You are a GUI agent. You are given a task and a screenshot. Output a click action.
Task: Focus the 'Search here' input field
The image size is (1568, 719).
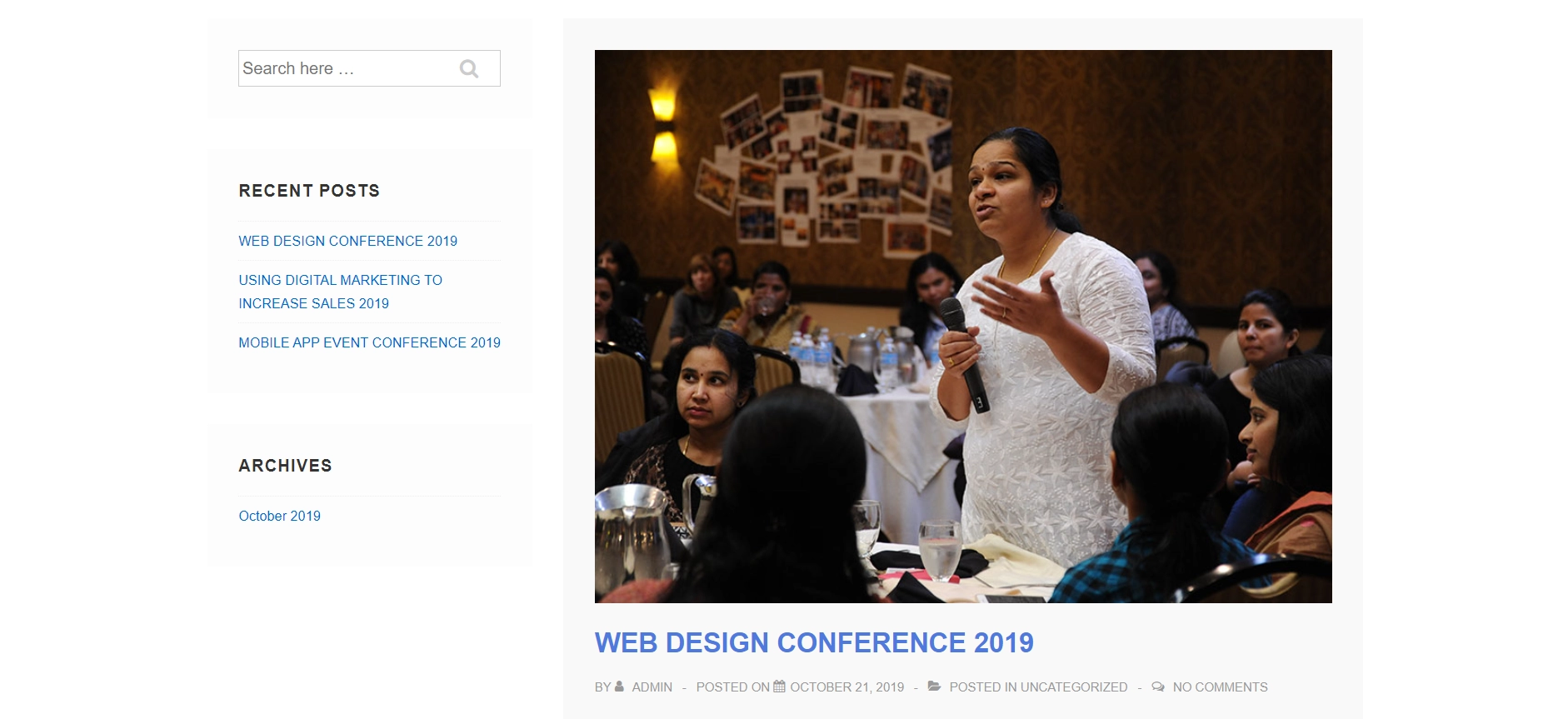click(369, 68)
